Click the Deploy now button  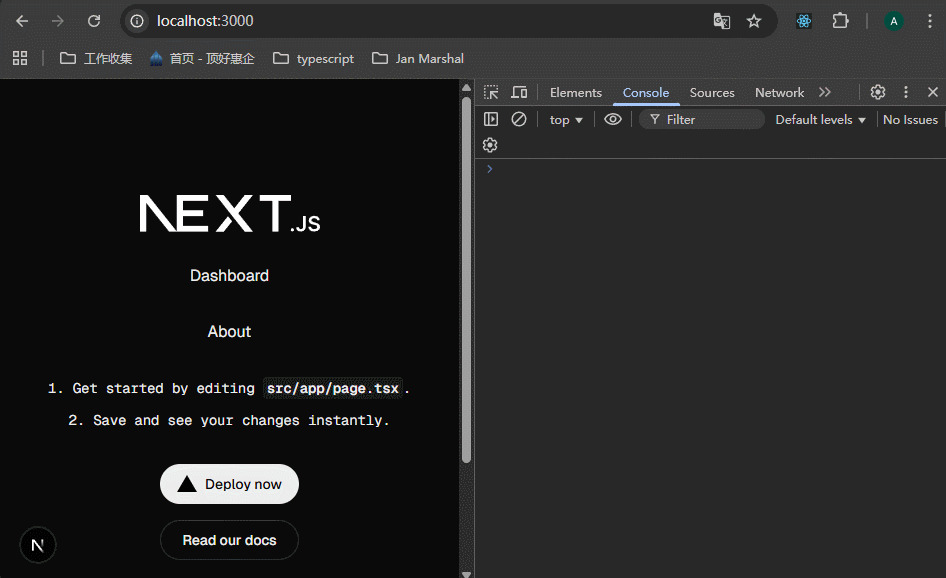click(229, 484)
